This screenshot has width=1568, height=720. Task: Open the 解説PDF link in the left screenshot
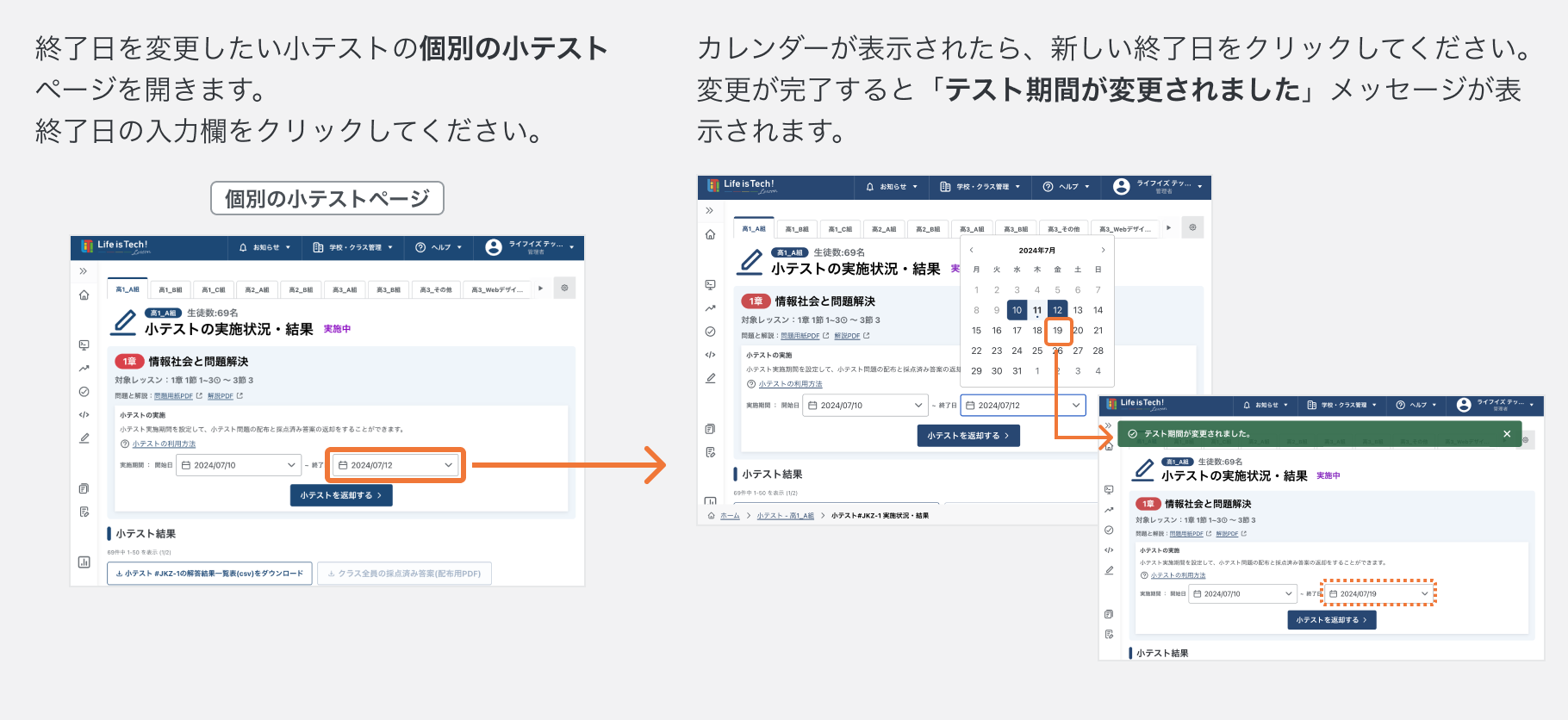point(221,396)
